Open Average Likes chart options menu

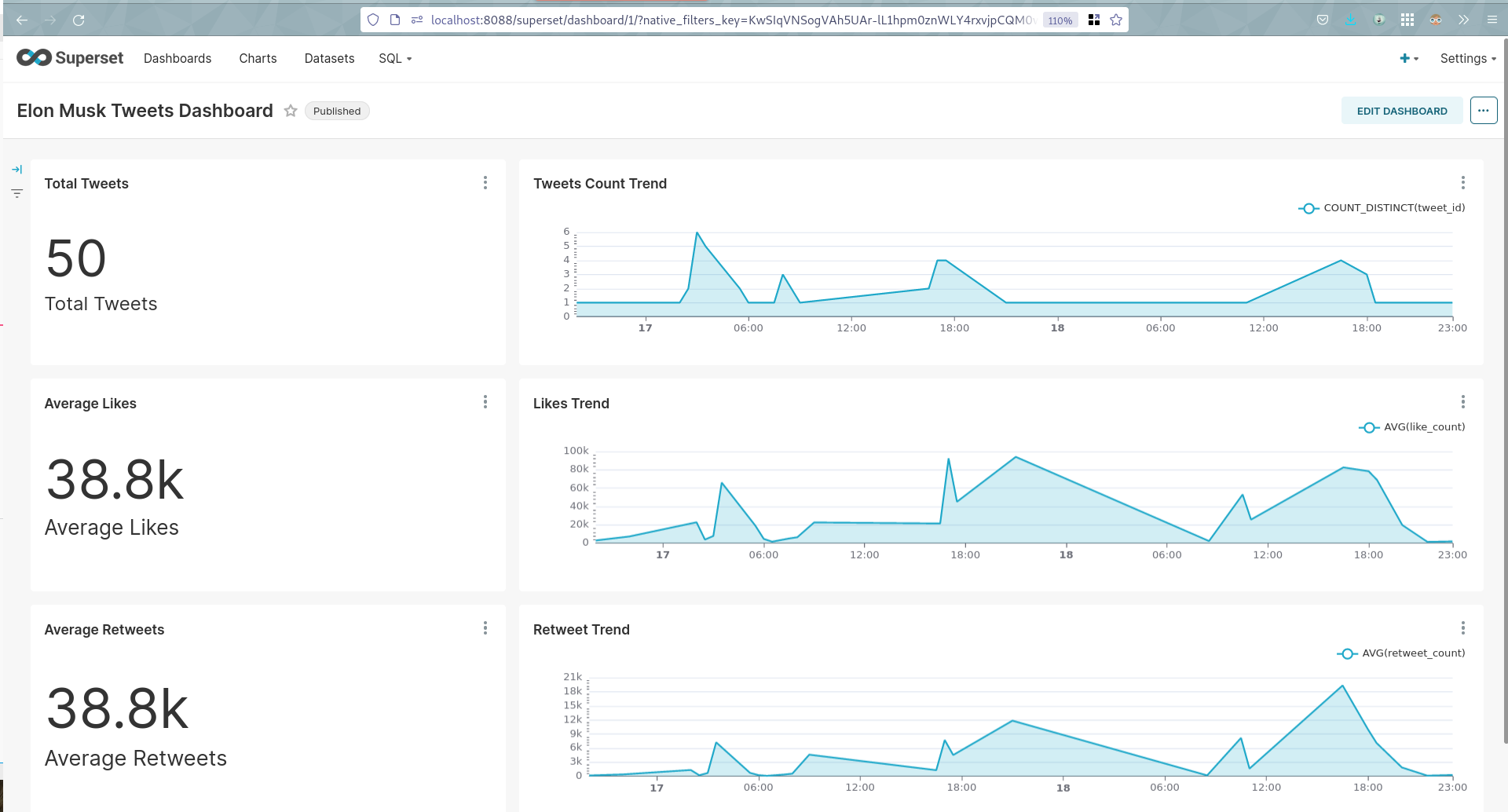485,402
